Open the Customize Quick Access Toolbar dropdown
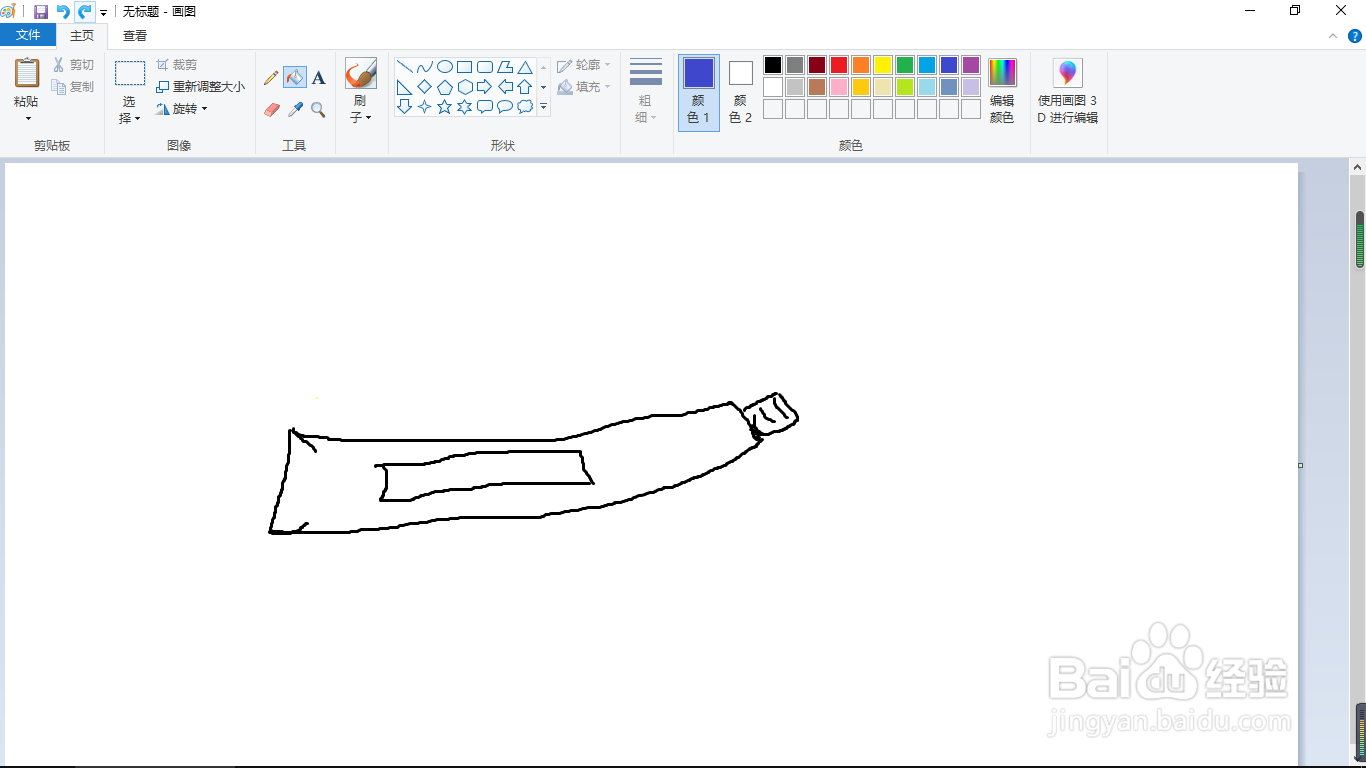1366x768 pixels. (103, 13)
